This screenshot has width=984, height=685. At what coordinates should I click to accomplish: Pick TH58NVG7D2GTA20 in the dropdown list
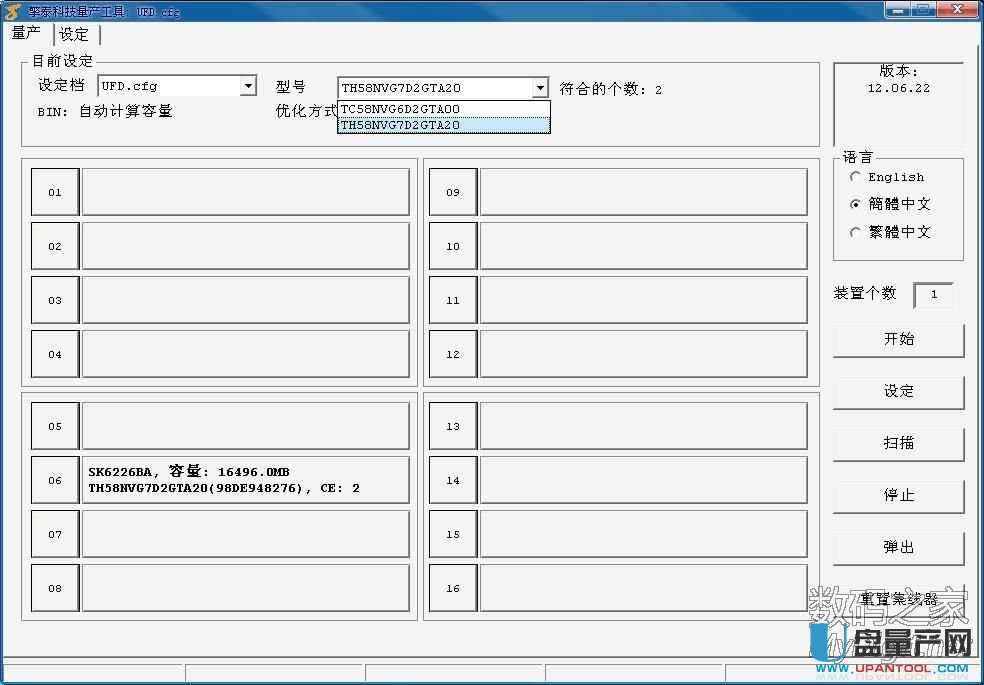[x=443, y=125]
